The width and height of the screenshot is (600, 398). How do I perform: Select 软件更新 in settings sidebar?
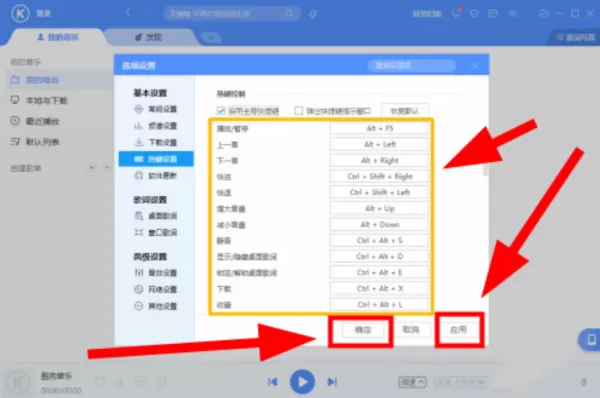click(156, 176)
